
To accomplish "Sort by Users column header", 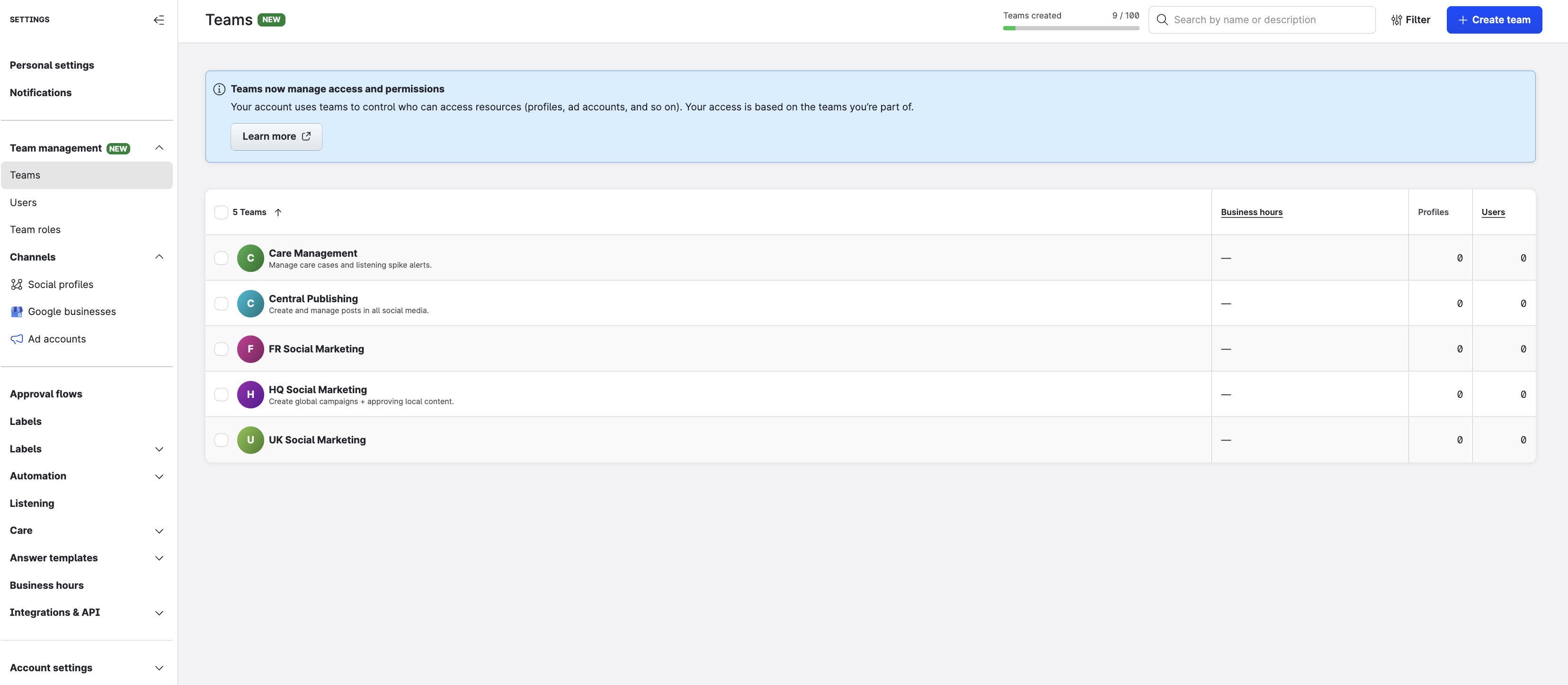I will 1493,213.
